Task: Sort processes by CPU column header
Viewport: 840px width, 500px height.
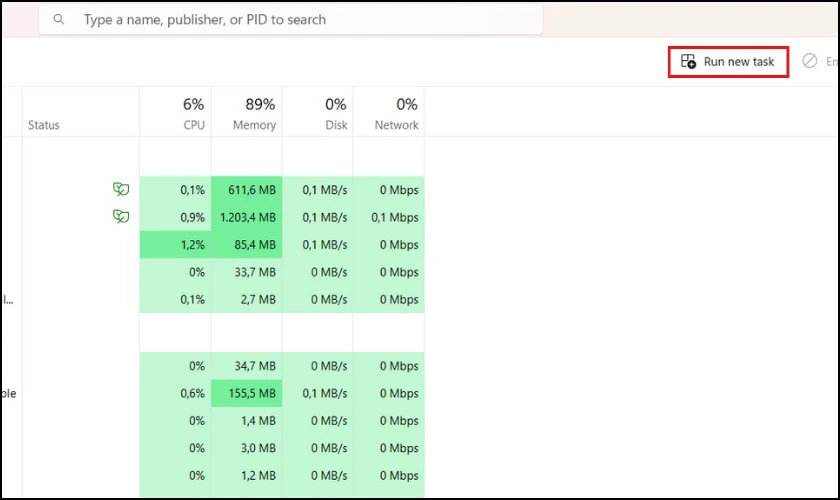Action: tap(175, 112)
